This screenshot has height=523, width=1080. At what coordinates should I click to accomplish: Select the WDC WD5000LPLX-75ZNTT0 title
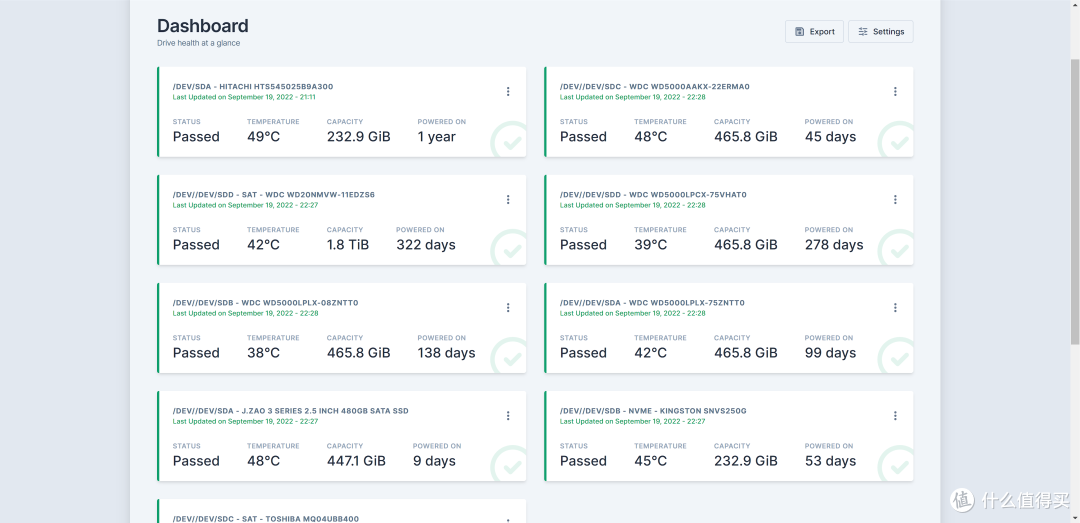tap(652, 303)
